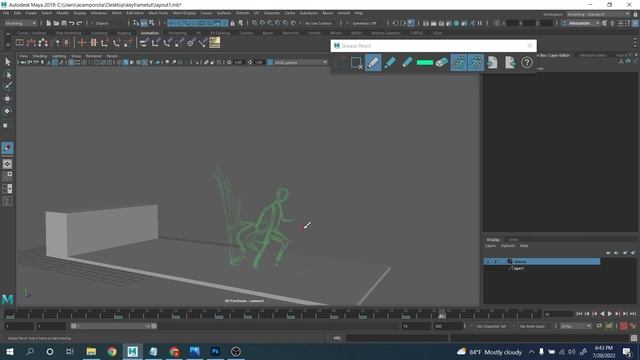Click the delete frame icon in Grease Pencil
This screenshot has width=640, height=360.
356,62
